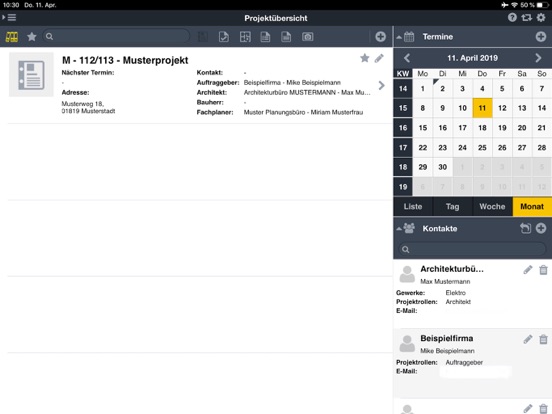Tap the 11. April 2019 calendar title
Image resolution: width=552 pixels, height=414 pixels.
(472, 58)
